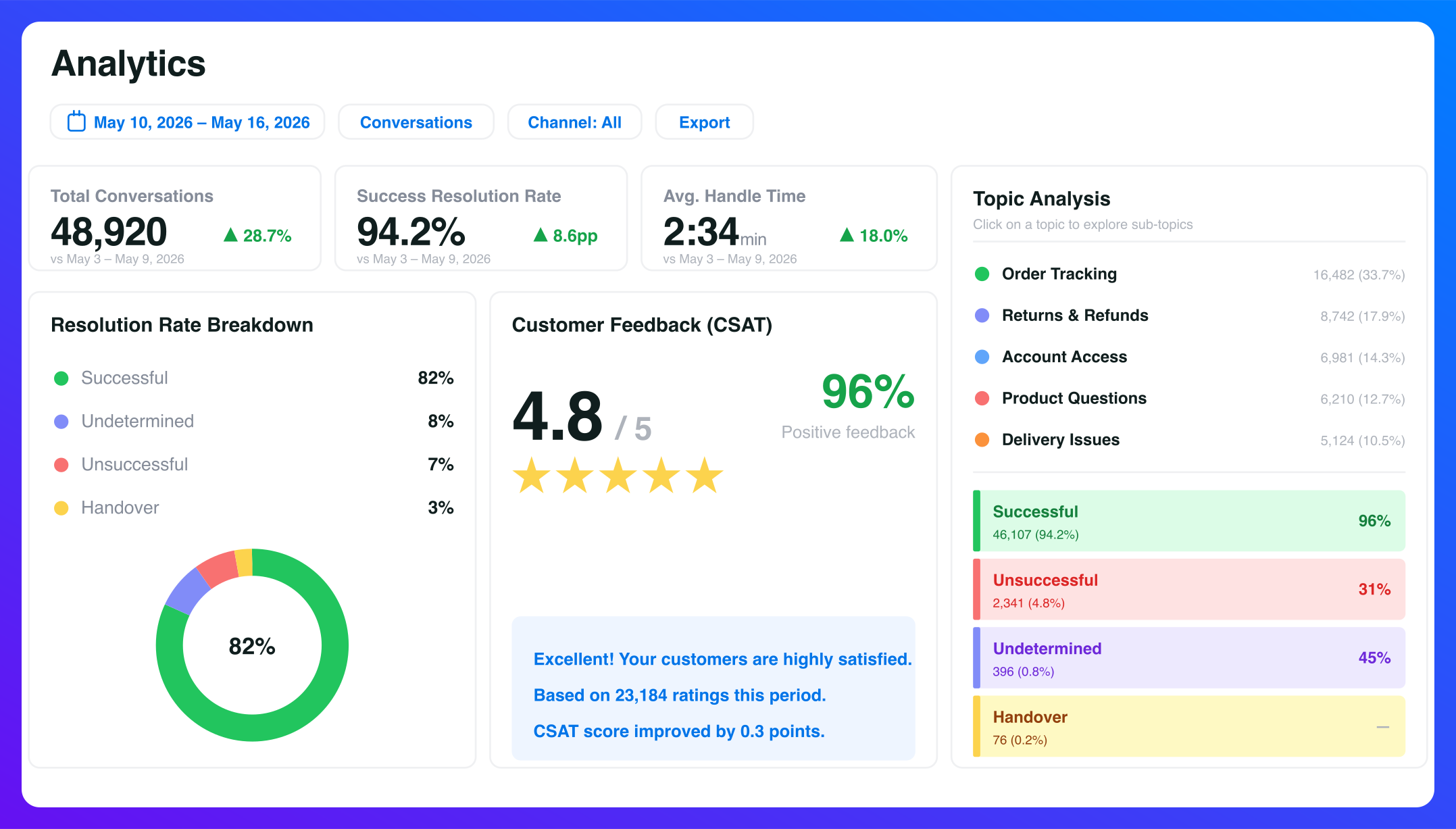Click the orange dot beside Delivery Issues
The height and width of the screenshot is (829, 1456).
982,440
